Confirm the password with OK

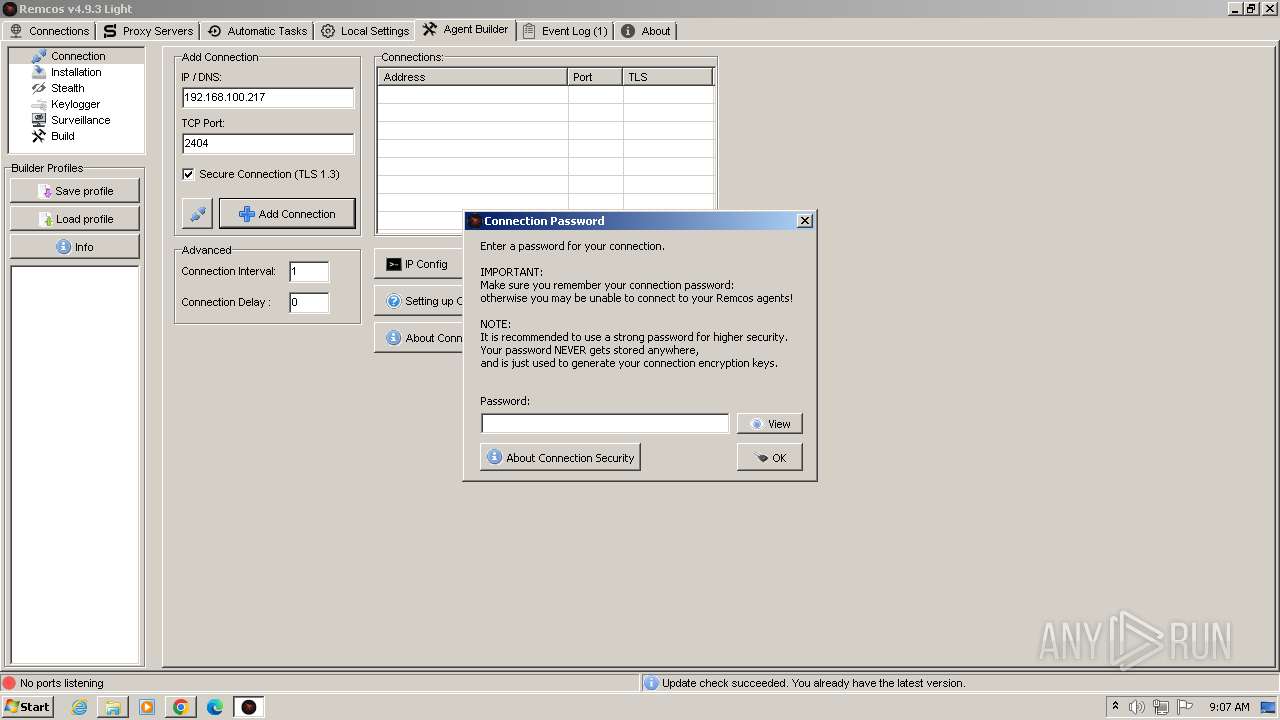pyautogui.click(x=770, y=458)
